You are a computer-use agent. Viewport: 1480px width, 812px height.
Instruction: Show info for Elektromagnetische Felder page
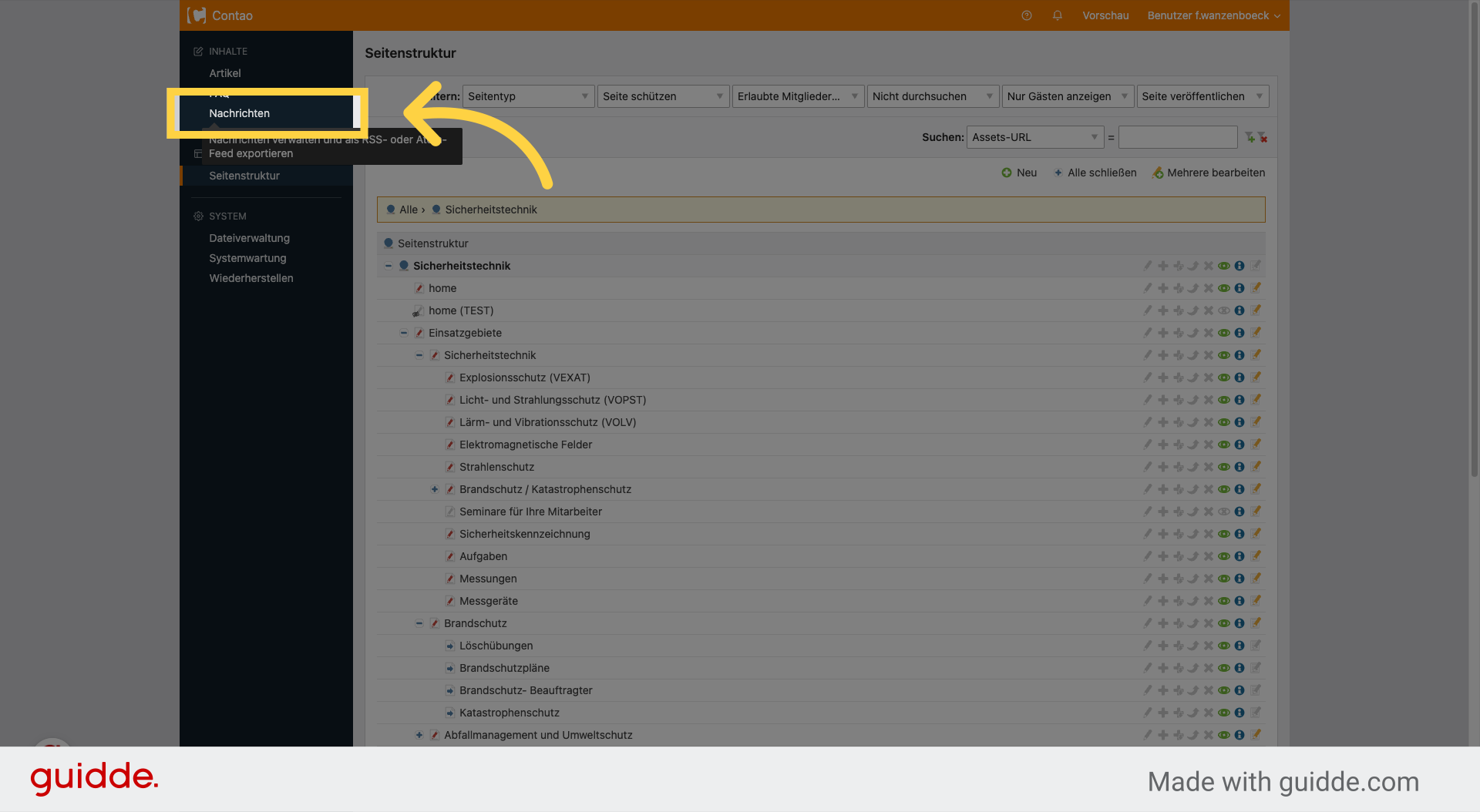click(1239, 445)
